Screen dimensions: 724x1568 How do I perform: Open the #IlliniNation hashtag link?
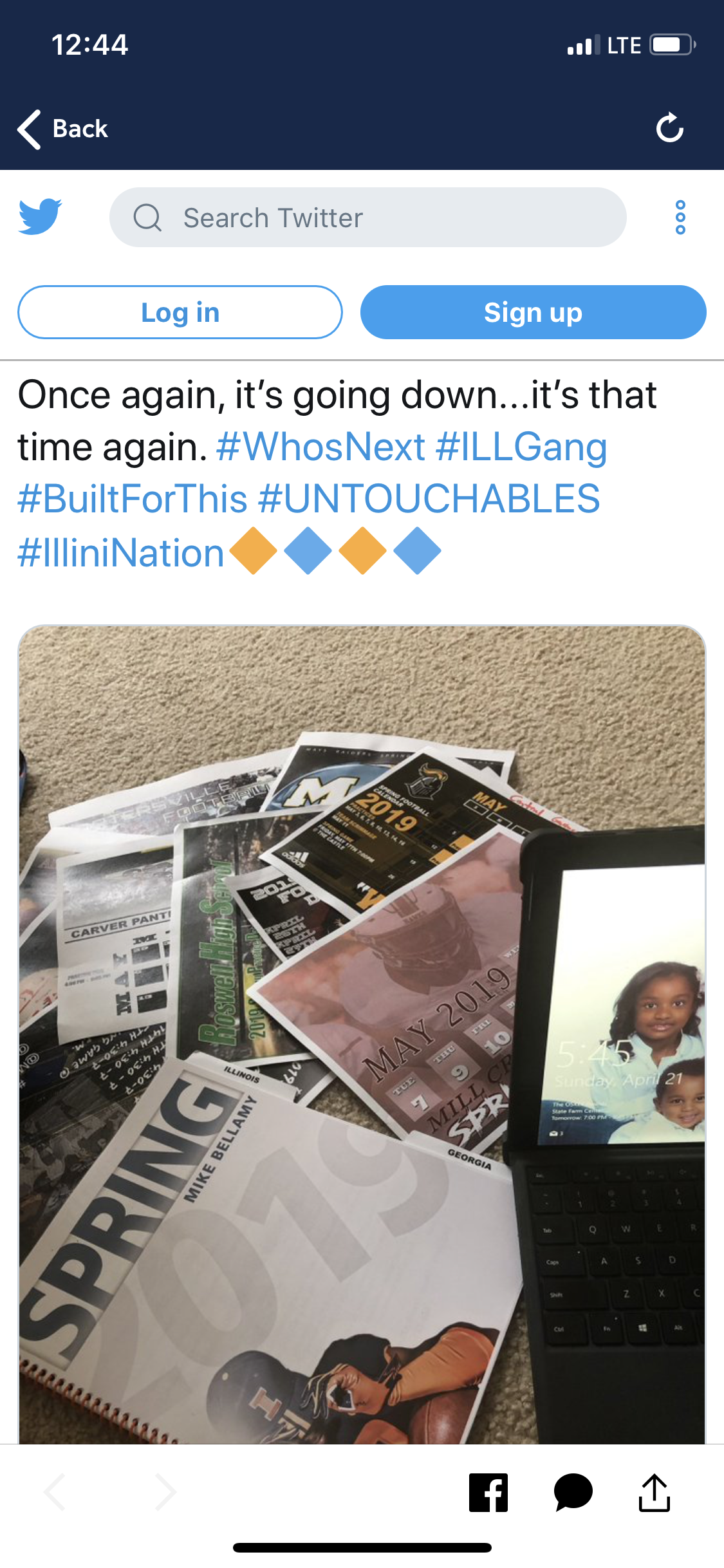(x=121, y=552)
